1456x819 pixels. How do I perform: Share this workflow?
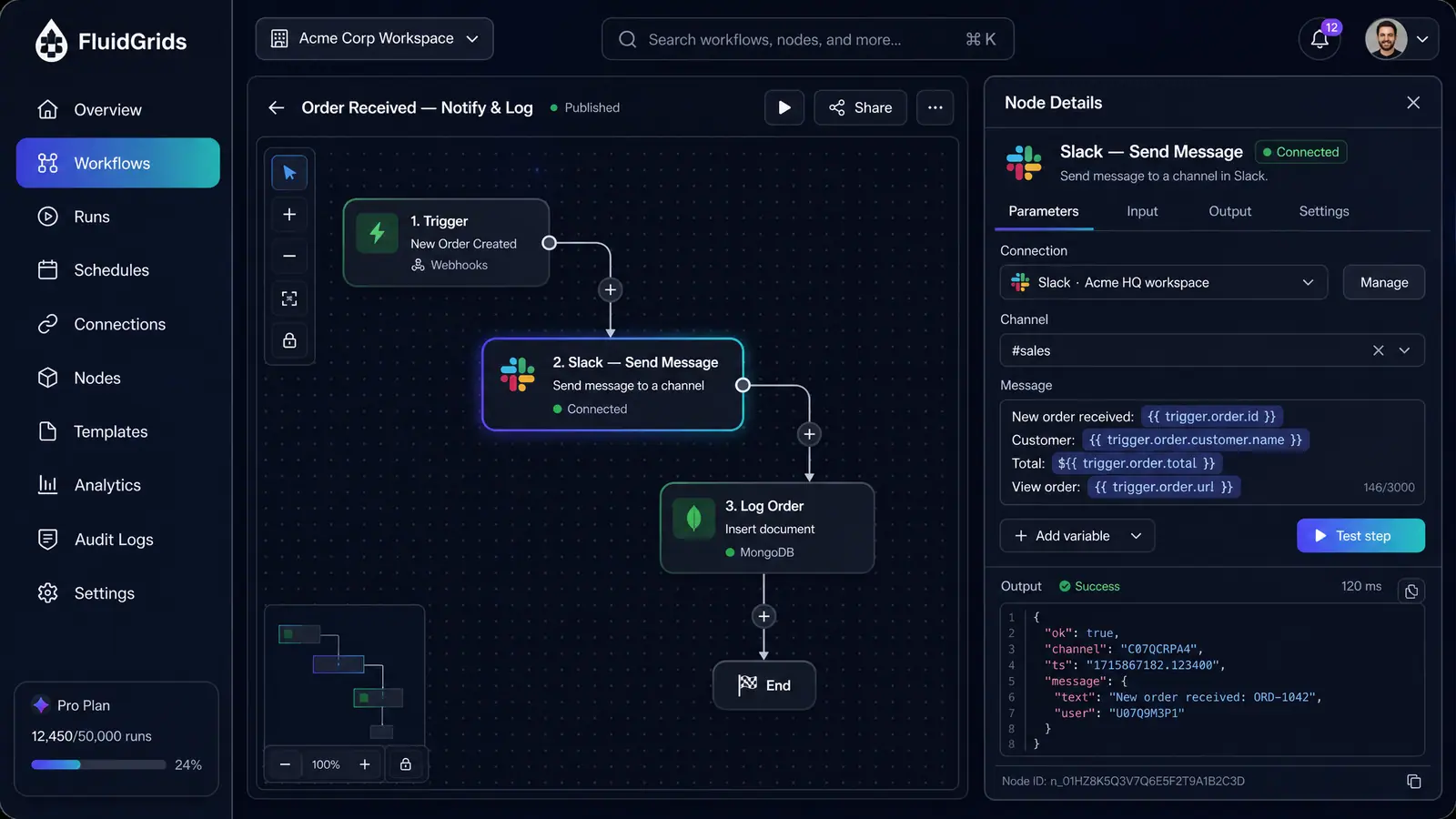point(860,107)
